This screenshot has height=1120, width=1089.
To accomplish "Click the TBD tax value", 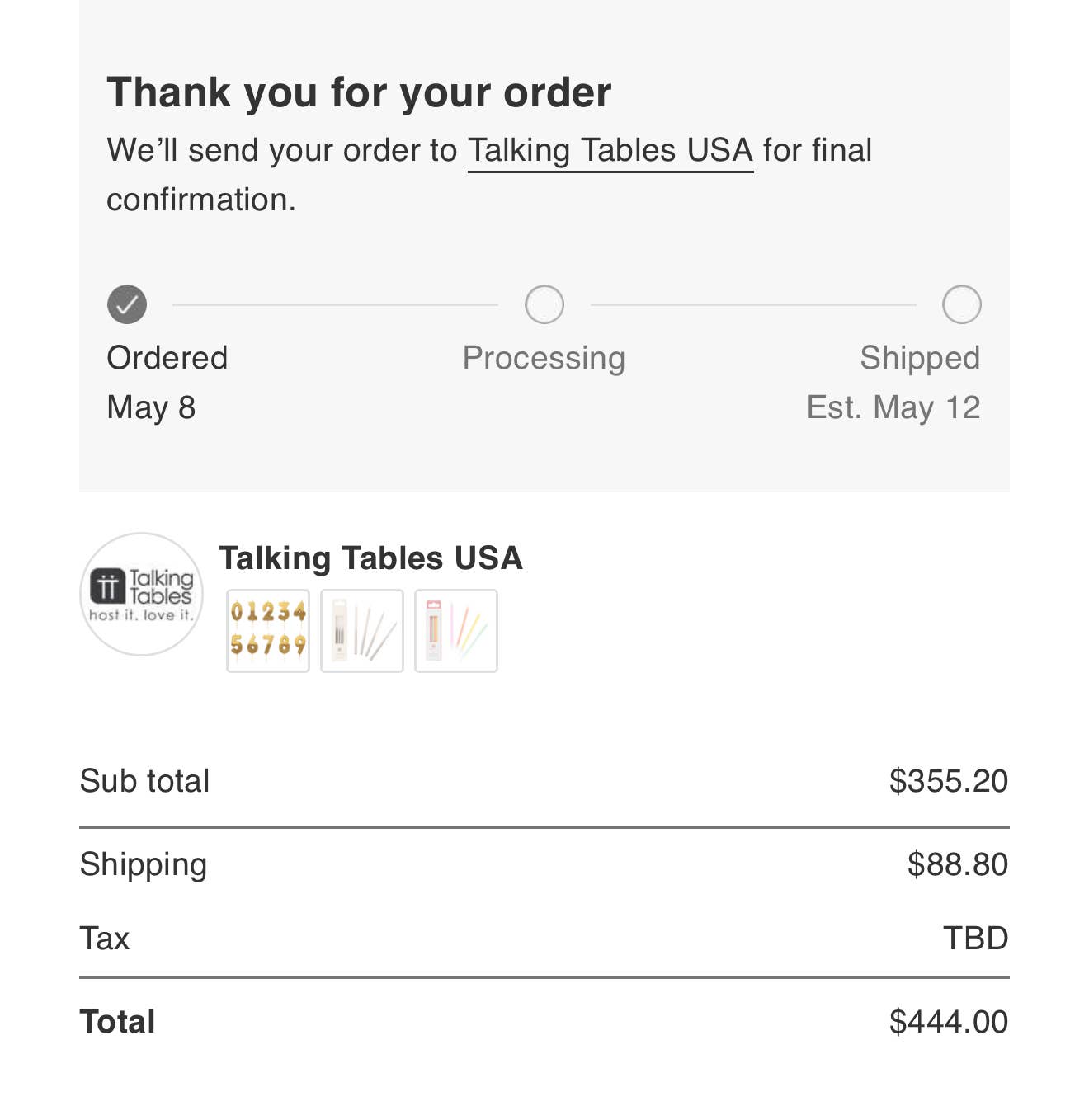I will pyautogui.click(x=975, y=939).
